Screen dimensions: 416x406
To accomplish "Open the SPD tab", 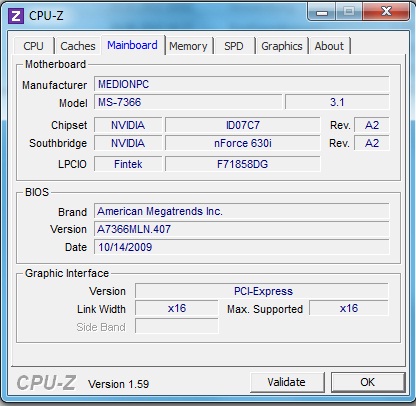I will point(234,46).
